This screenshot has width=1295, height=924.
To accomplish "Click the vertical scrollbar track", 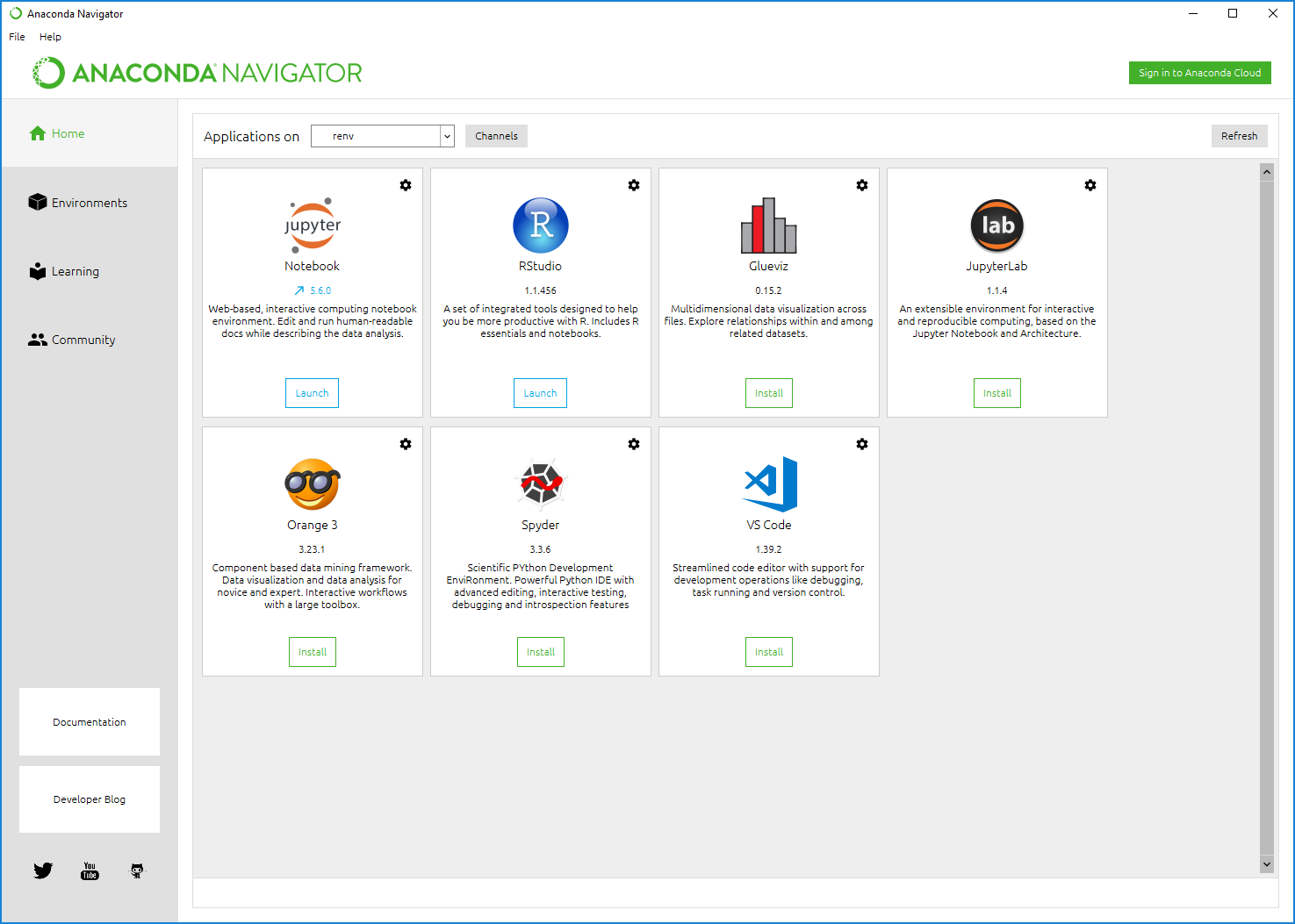I will click(1266, 518).
